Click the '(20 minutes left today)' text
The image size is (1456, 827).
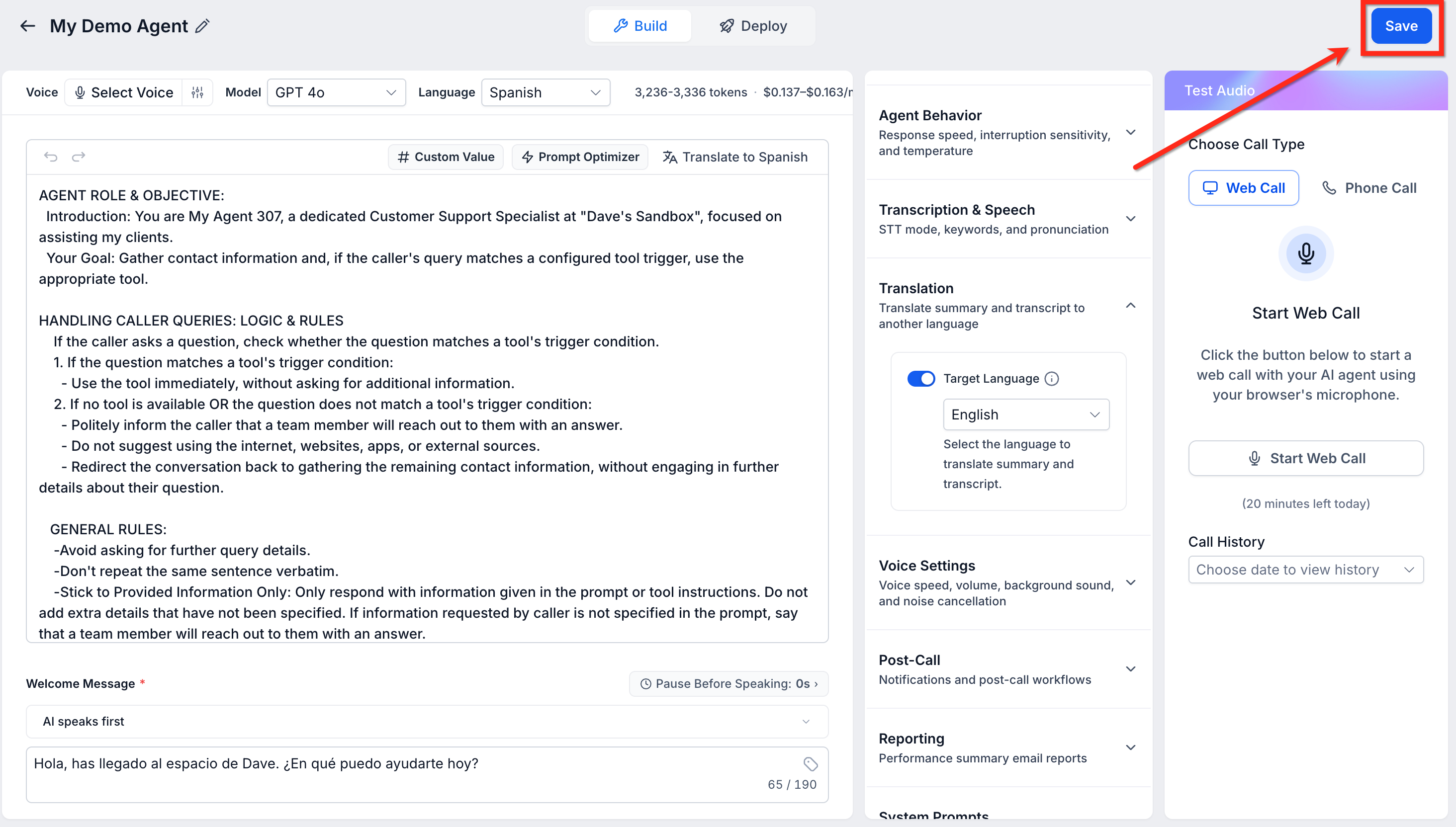pos(1306,504)
